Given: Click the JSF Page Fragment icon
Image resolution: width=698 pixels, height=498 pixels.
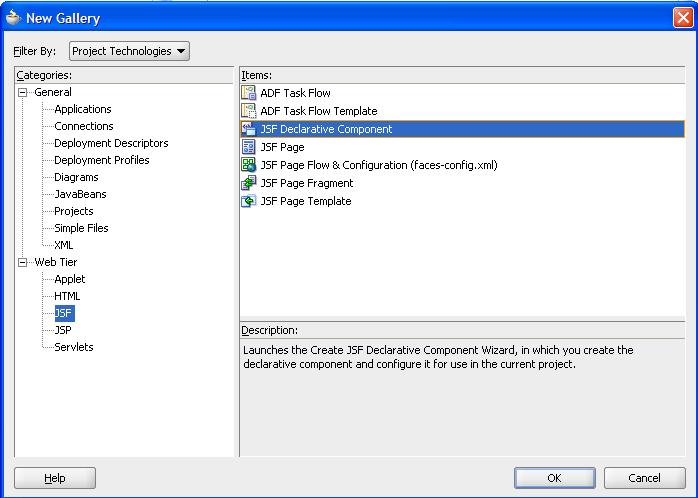Looking at the screenshot, I should 249,183.
